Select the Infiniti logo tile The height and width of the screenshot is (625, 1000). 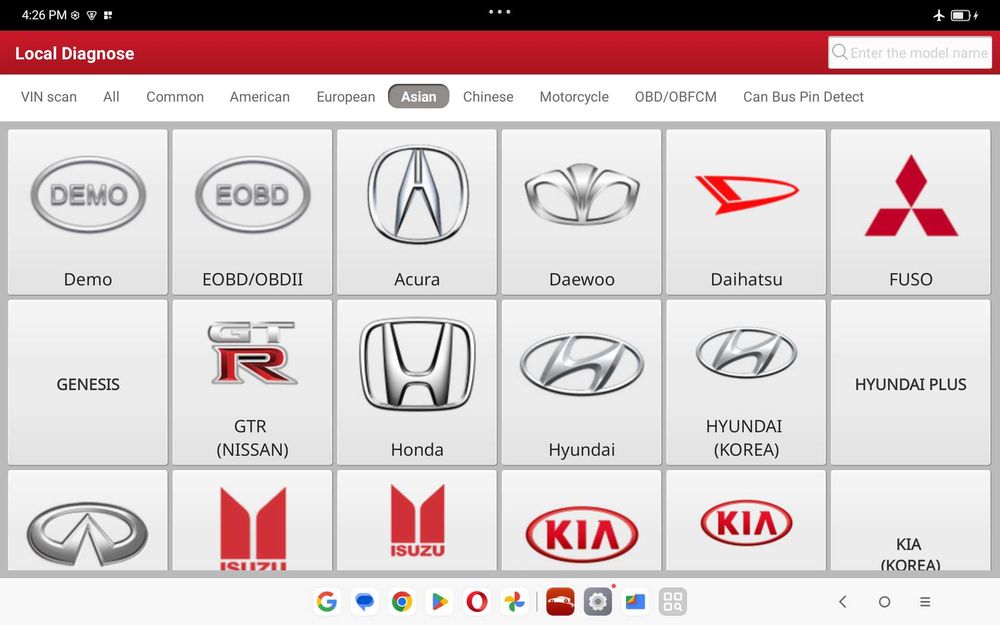pos(88,520)
